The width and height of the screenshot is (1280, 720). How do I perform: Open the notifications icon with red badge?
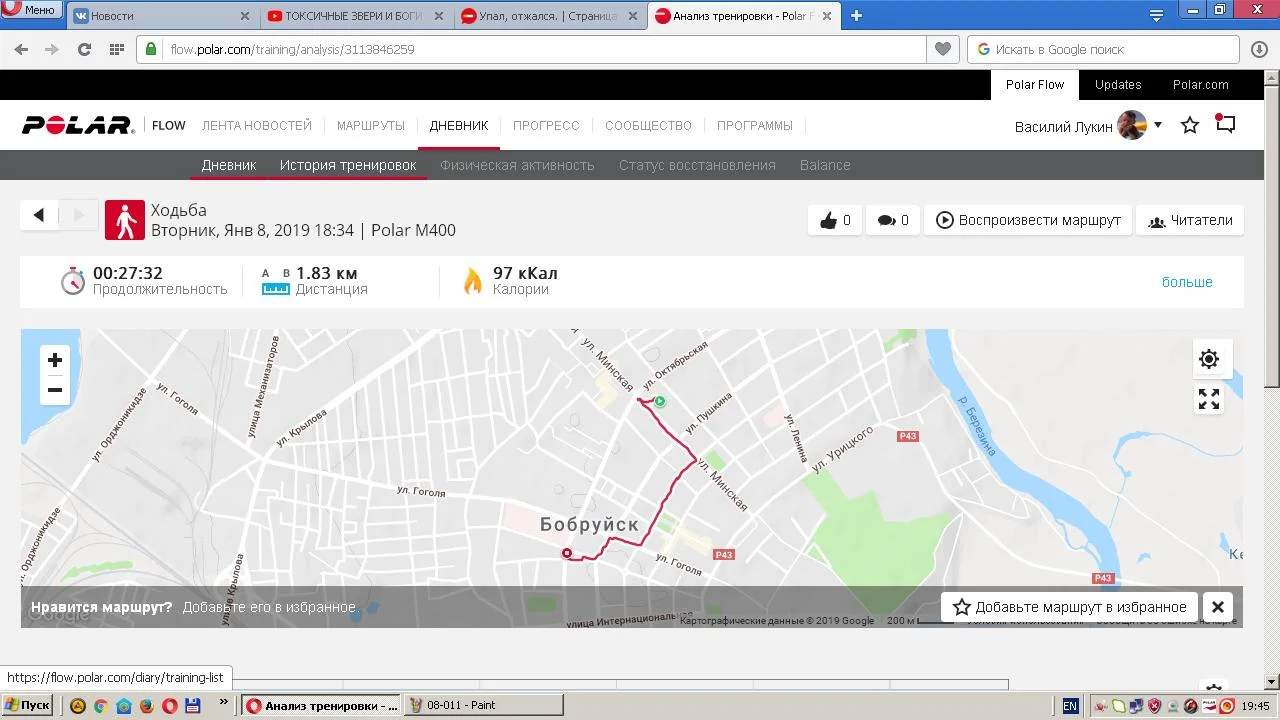point(1226,124)
